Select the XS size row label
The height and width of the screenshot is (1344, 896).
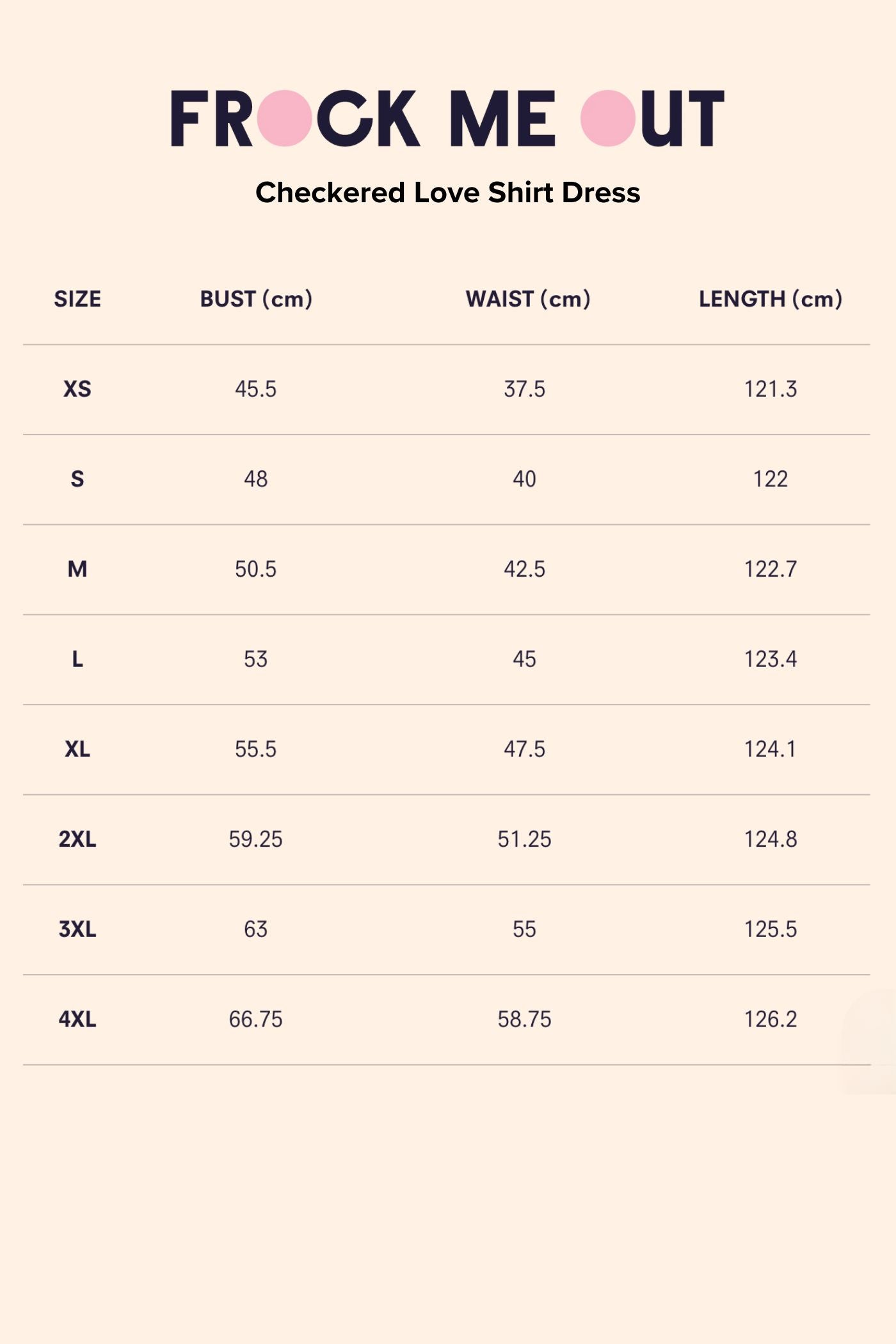pos(77,389)
